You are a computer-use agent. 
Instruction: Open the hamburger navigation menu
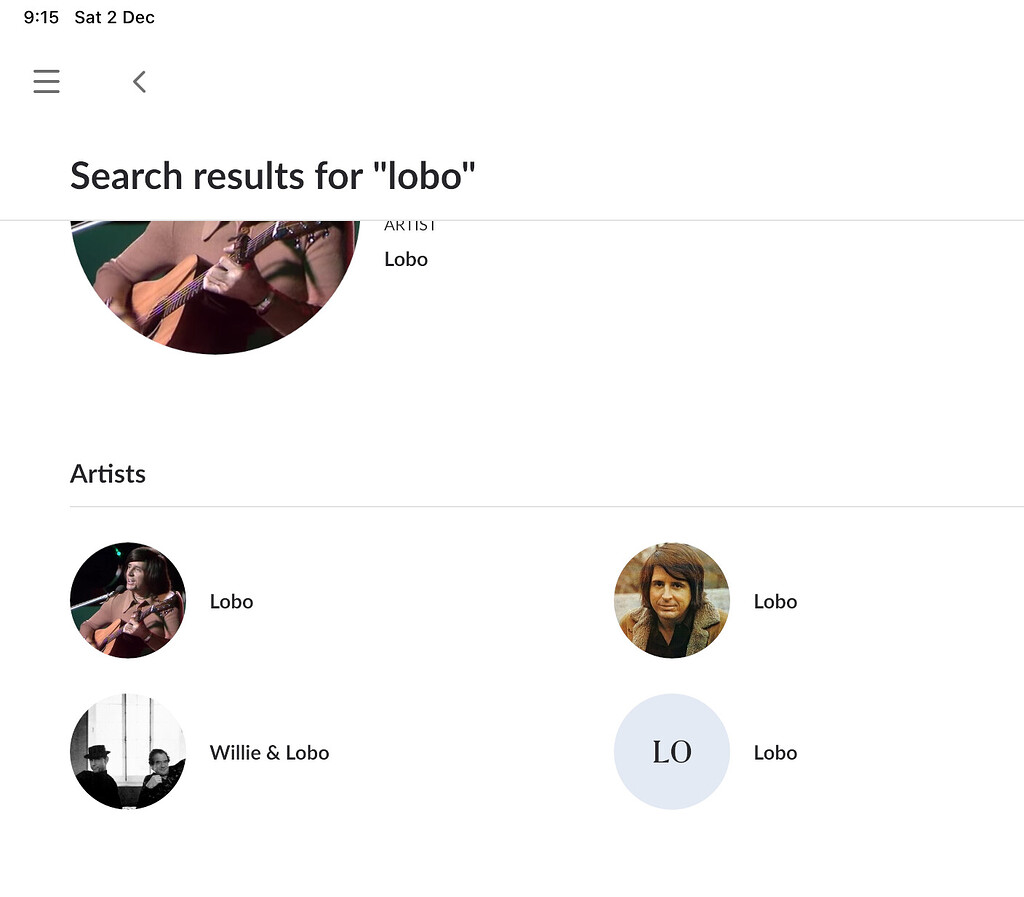click(x=46, y=81)
